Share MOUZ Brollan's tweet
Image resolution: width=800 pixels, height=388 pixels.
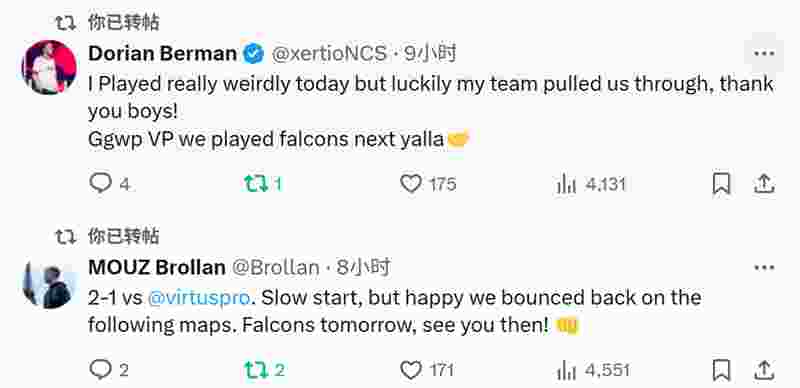pos(764,370)
